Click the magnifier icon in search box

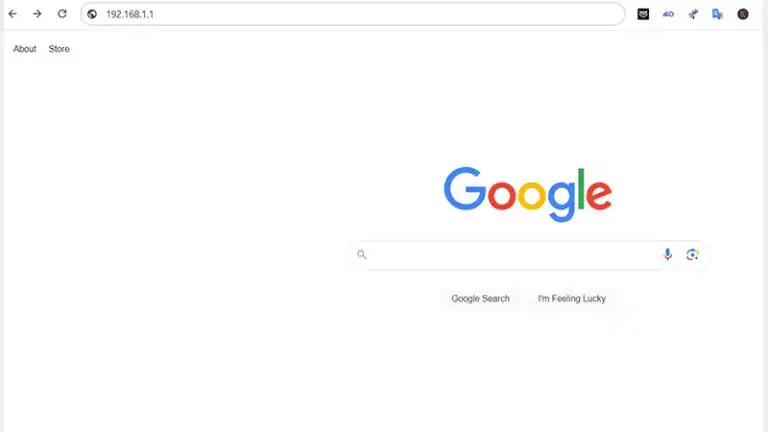(361, 254)
